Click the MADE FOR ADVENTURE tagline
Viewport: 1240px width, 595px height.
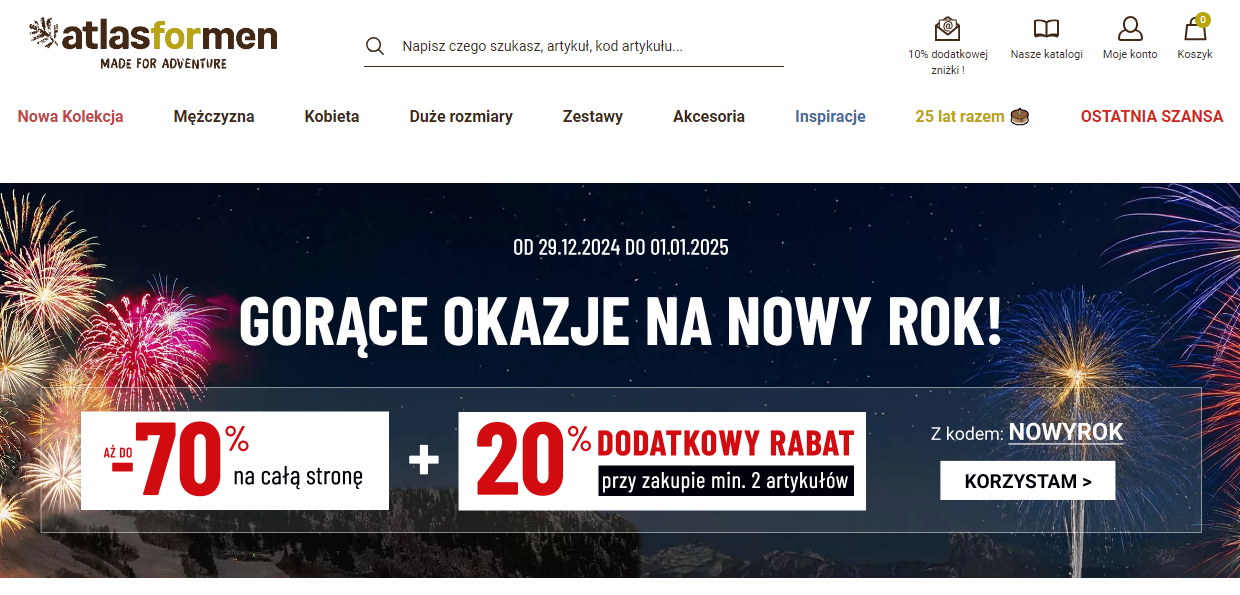pyautogui.click(x=164, y=63)
